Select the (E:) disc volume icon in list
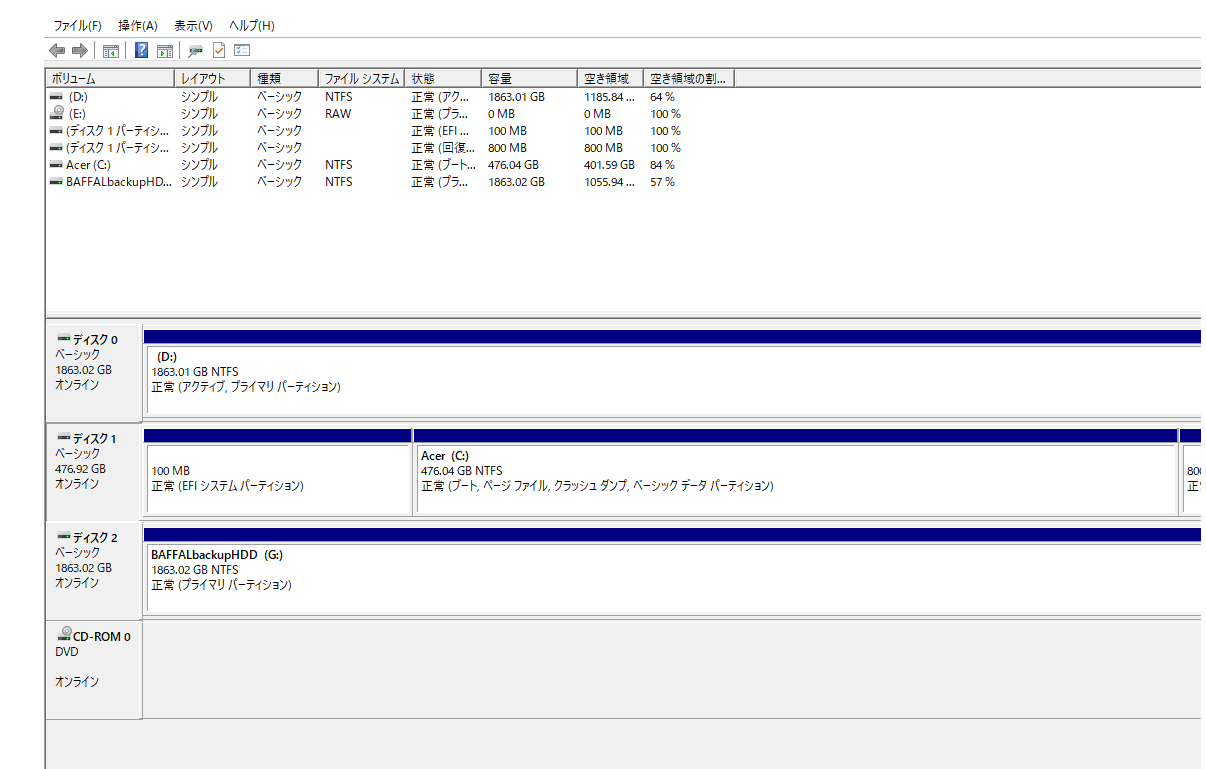 [x=57, y=114]
